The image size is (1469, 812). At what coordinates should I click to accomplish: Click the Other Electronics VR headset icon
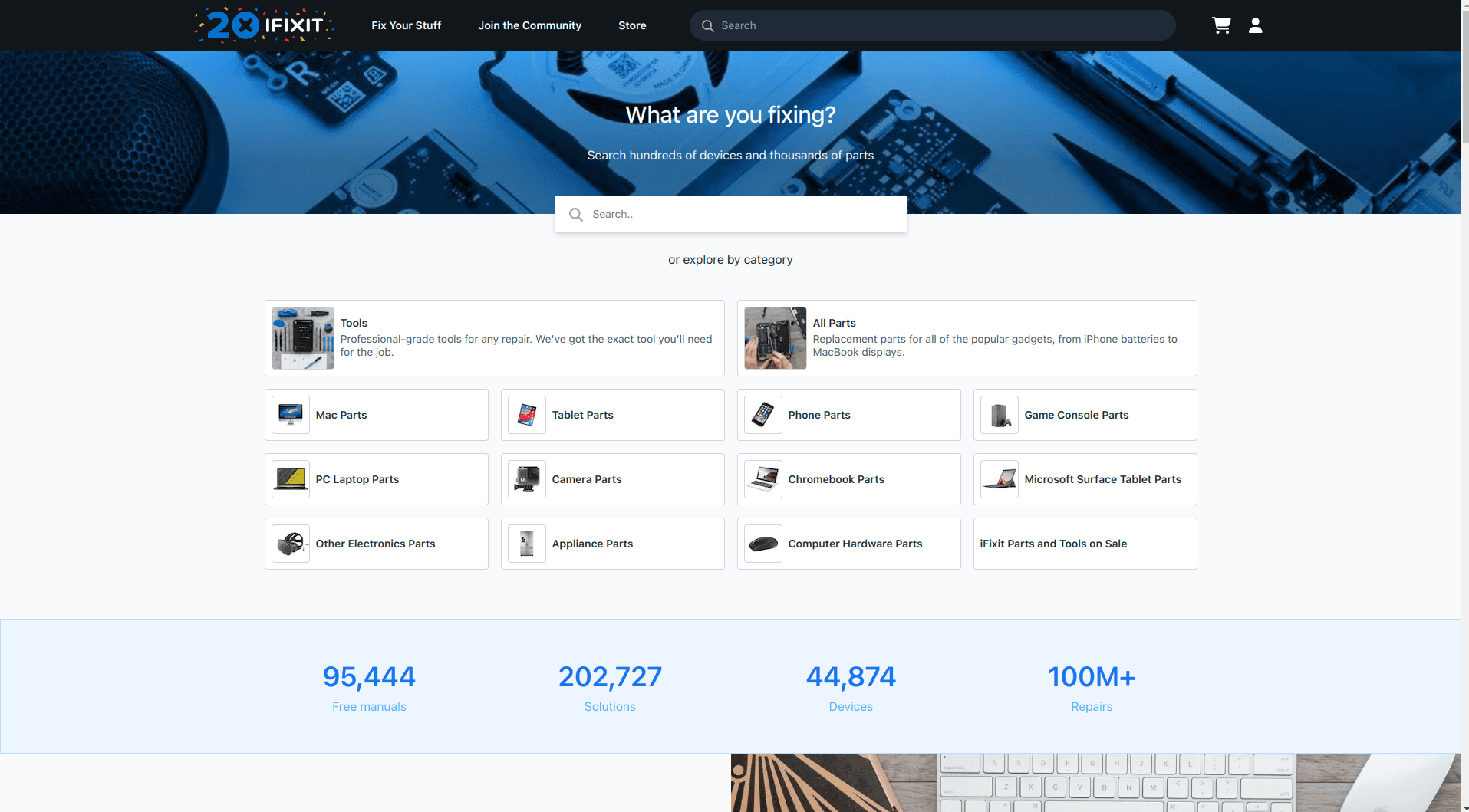pyautogui.click(x=291, y=544)
